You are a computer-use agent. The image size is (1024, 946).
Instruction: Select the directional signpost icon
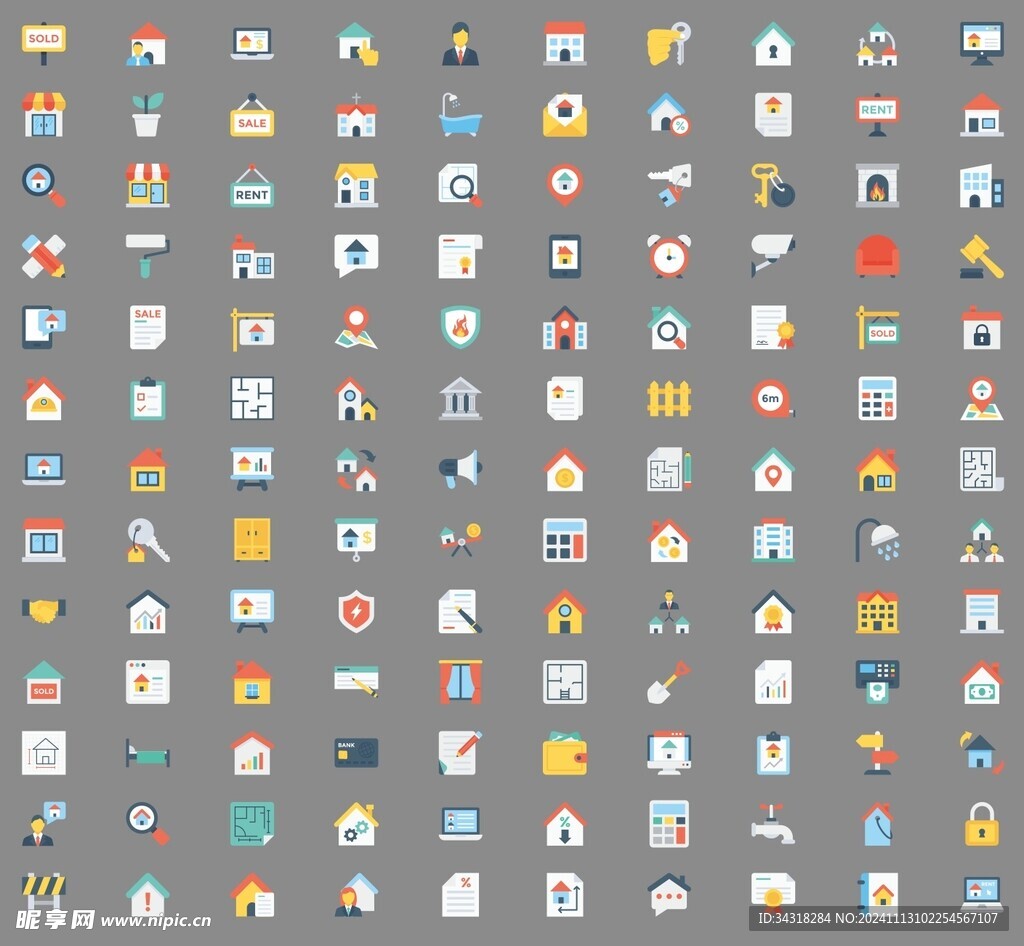click(877, 753)
